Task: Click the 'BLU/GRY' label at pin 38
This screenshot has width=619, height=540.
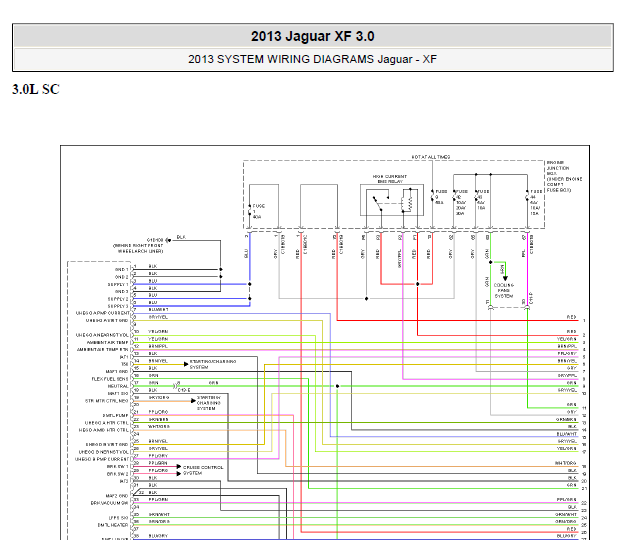Action: [158, 536]
